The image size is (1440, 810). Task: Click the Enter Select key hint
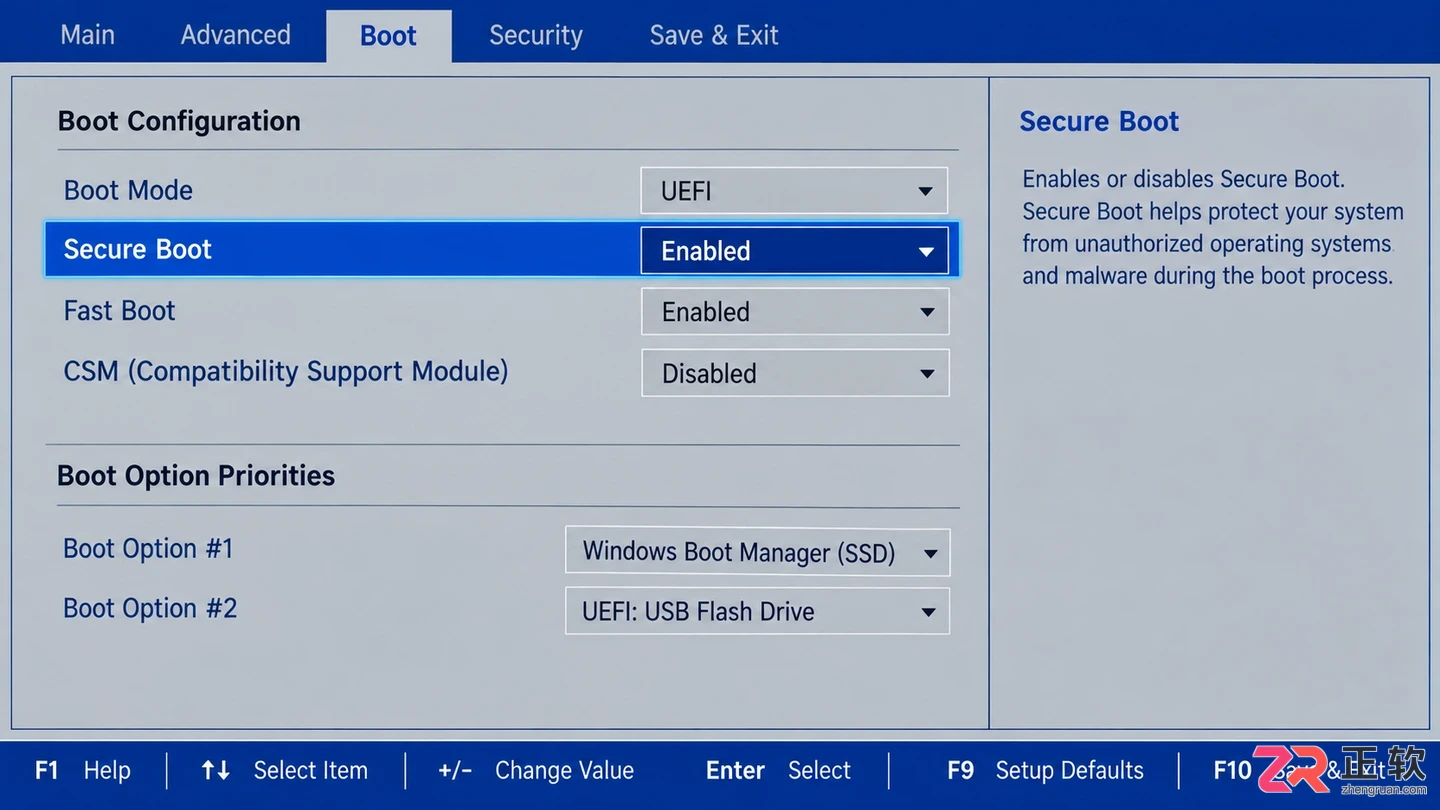(778, 770)
